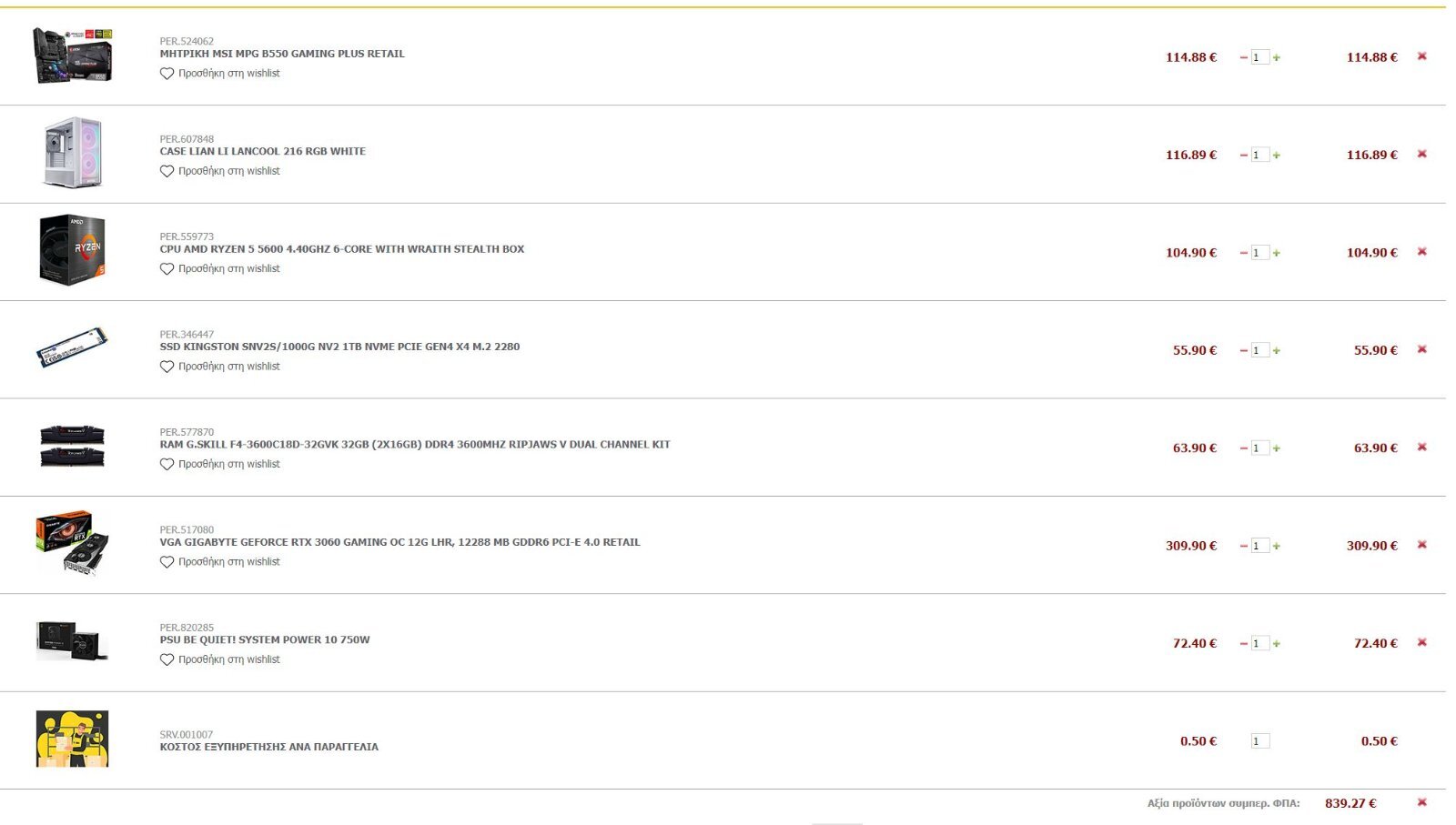This screenshot has height=825, width=1456.
Task: Click ΚΟΣΤΟΣ ΕΞΥΠΗΡΕΤΗΣΗΣ ΑΝΑ ΠΑΡΑΓΓΕΛΙΑ text
Action: pos(269,747)
